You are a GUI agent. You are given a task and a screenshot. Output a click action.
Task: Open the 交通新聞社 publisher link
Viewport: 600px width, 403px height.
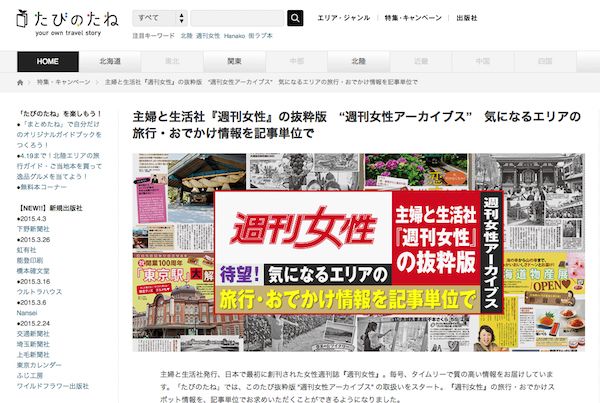click(33, 334)
